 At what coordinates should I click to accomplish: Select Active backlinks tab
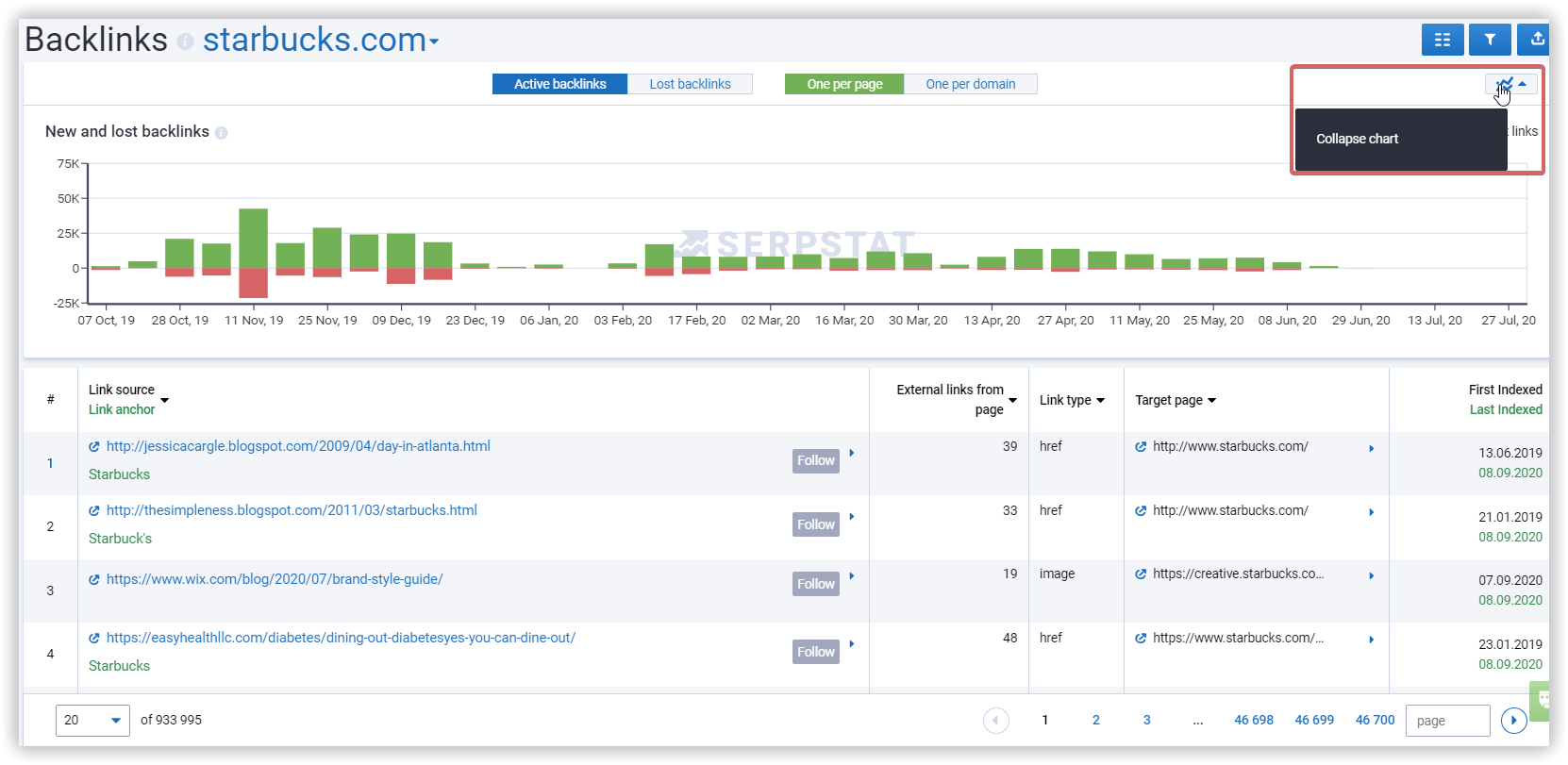click(559, 84)
